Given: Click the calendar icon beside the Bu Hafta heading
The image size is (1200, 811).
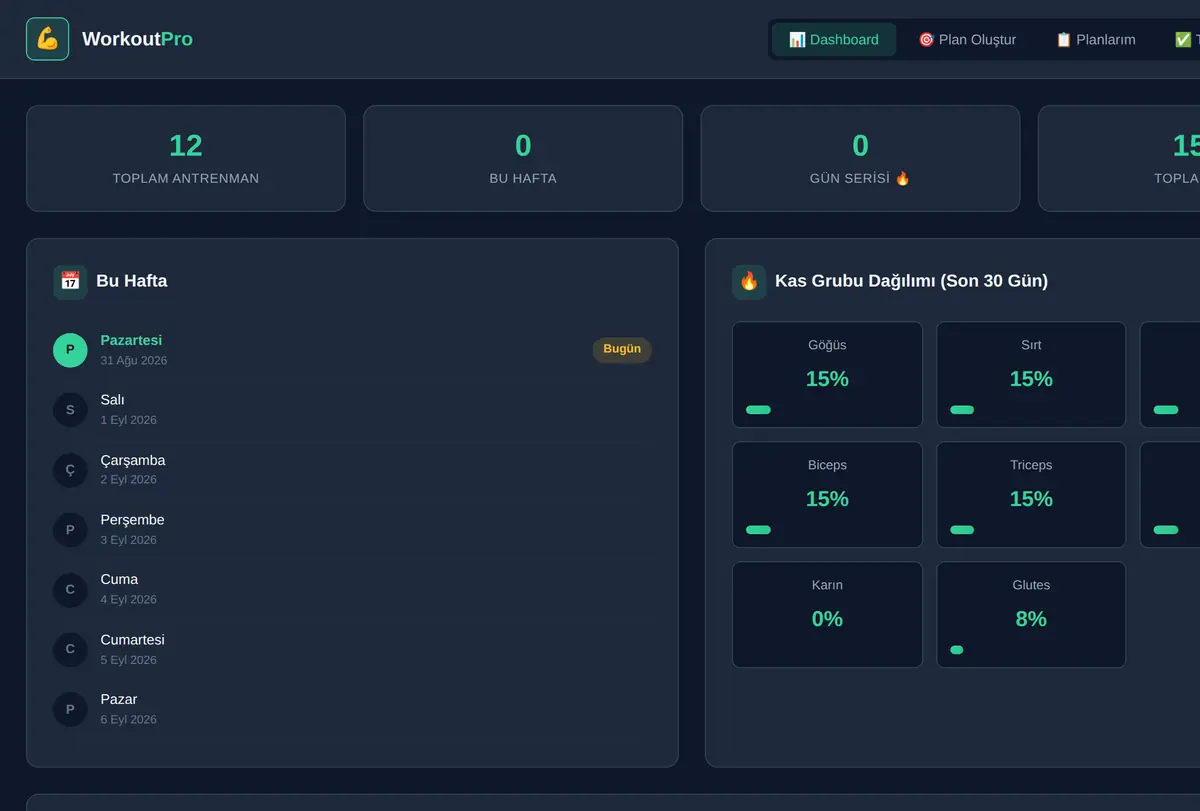Looking at the screenshot, I should (x=70, y=281).
